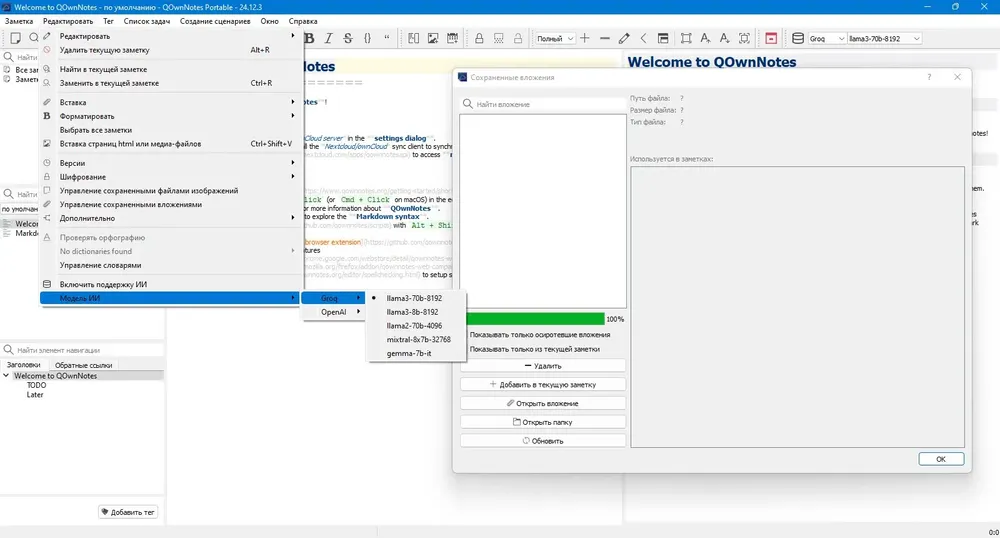1000x538 pixels.
Task: Click the left angle bracket toolbar icon
Action: pyautogui.click(x=643, y=38)
